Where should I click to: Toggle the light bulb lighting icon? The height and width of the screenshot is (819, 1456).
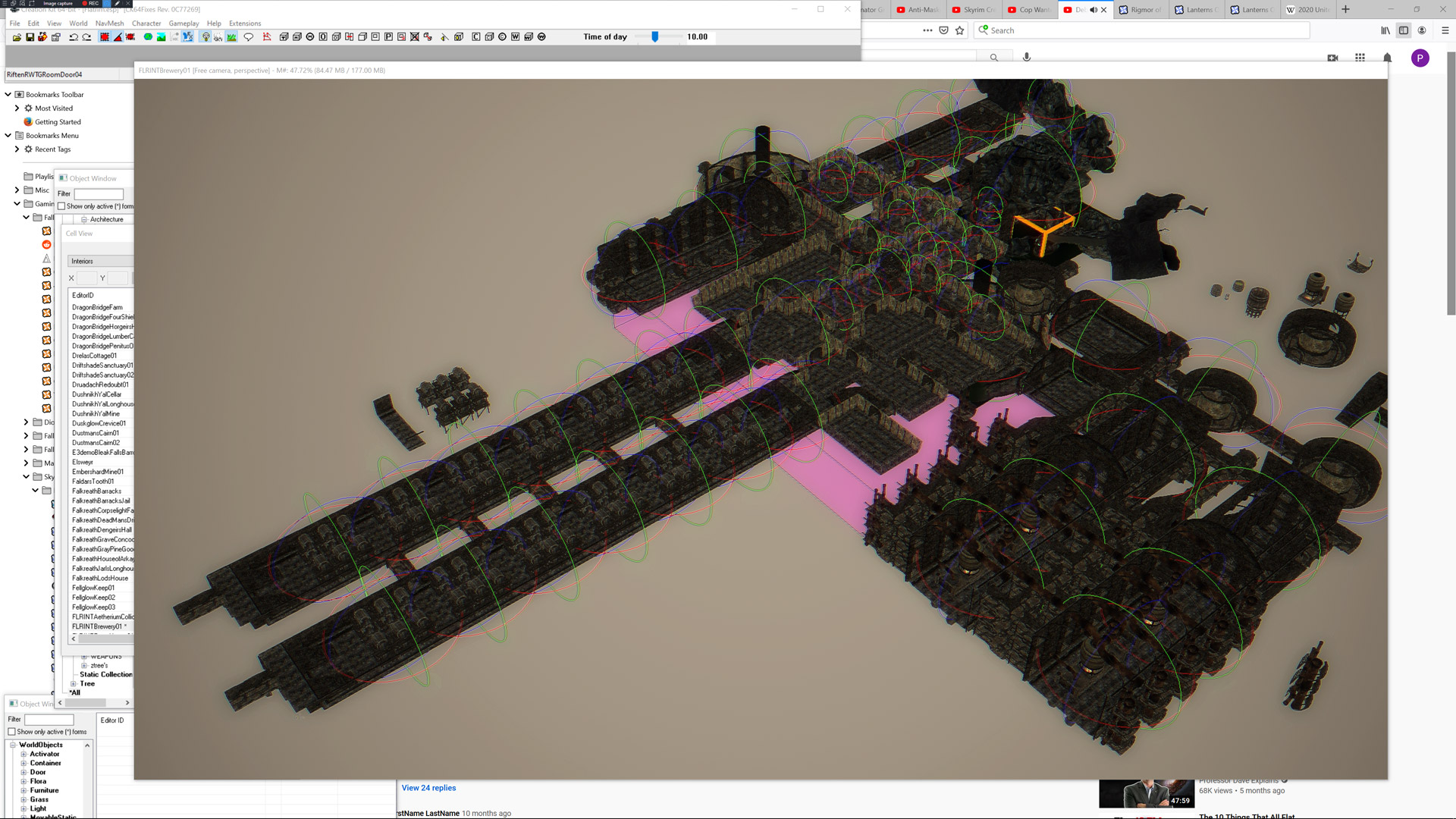pos(206,37)
